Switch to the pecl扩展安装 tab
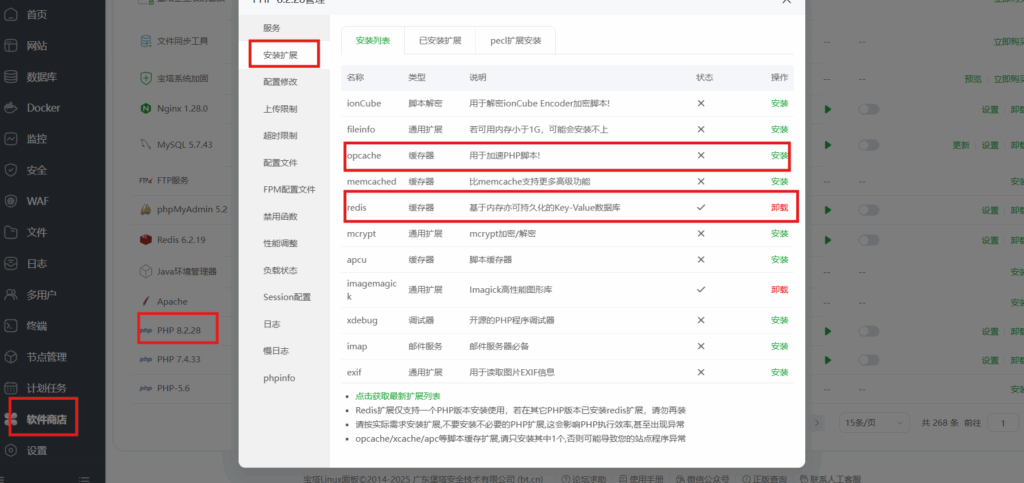The width and height of the screenshot is (1024, 483). (516, 40)
